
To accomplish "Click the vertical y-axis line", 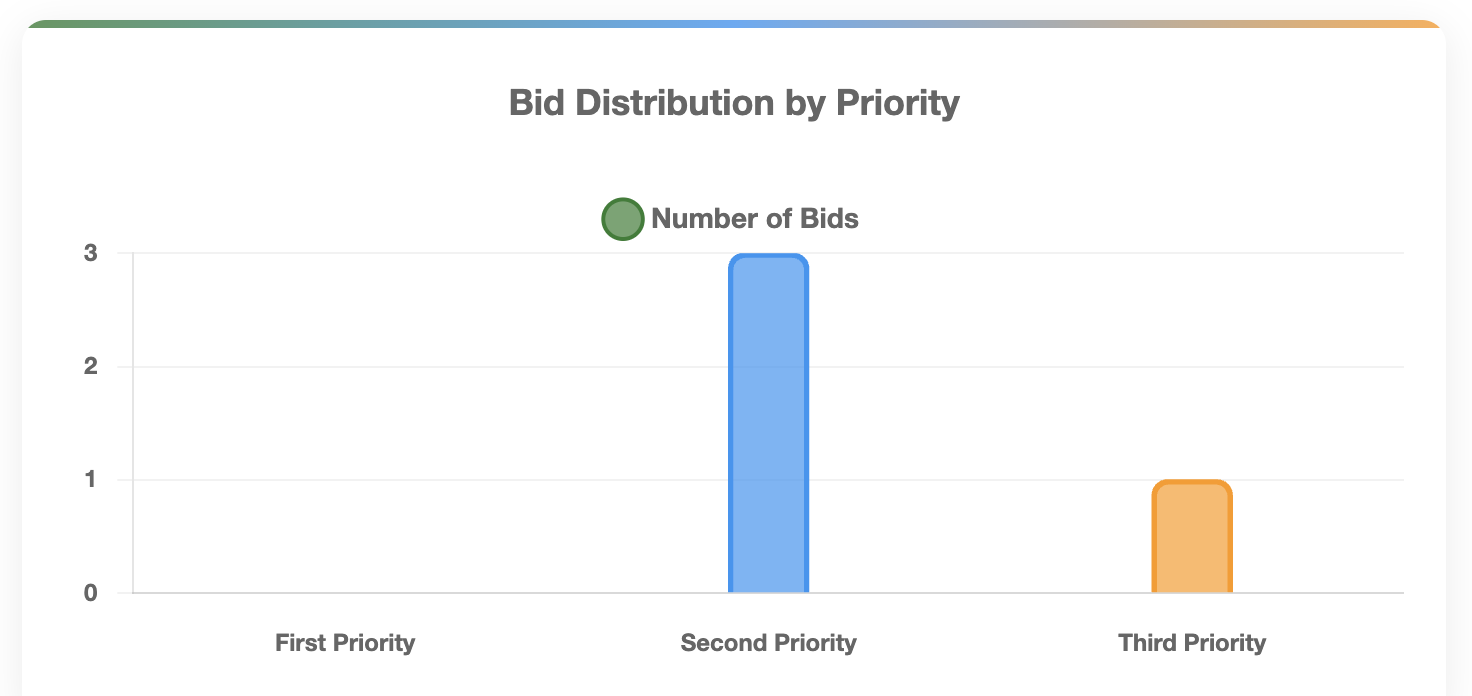I will (132, 420).
